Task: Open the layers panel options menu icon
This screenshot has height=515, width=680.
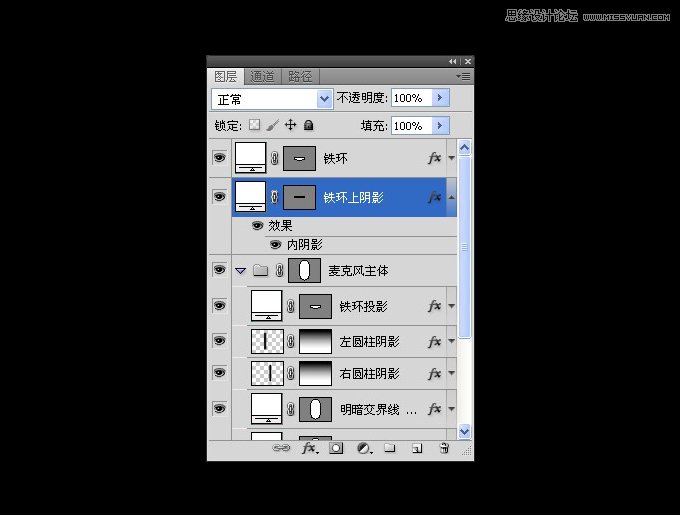Action: 464,76
